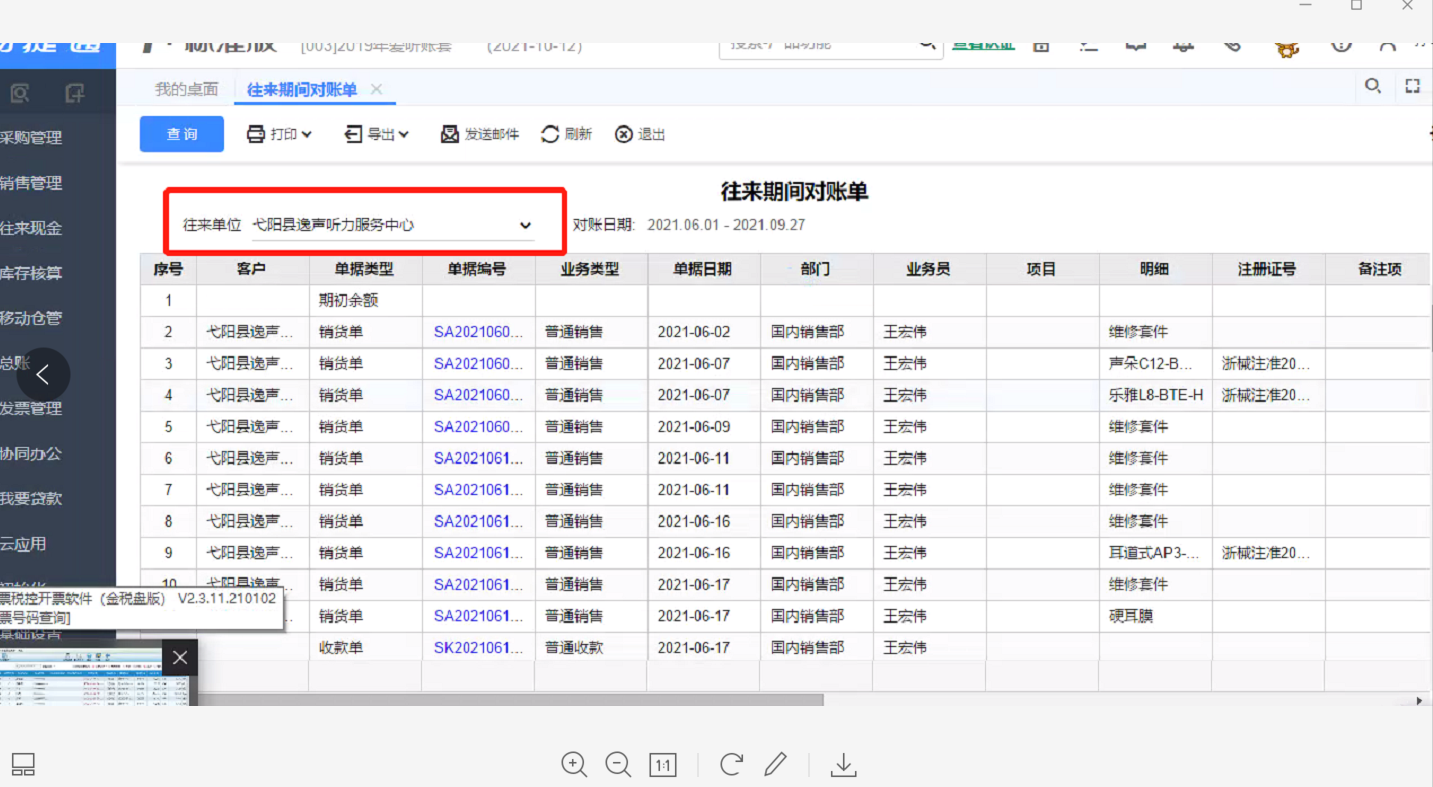Open 销售管理 in the sidebar
The width and height of the screenshot is (1433, 787).
pos(31,183)
